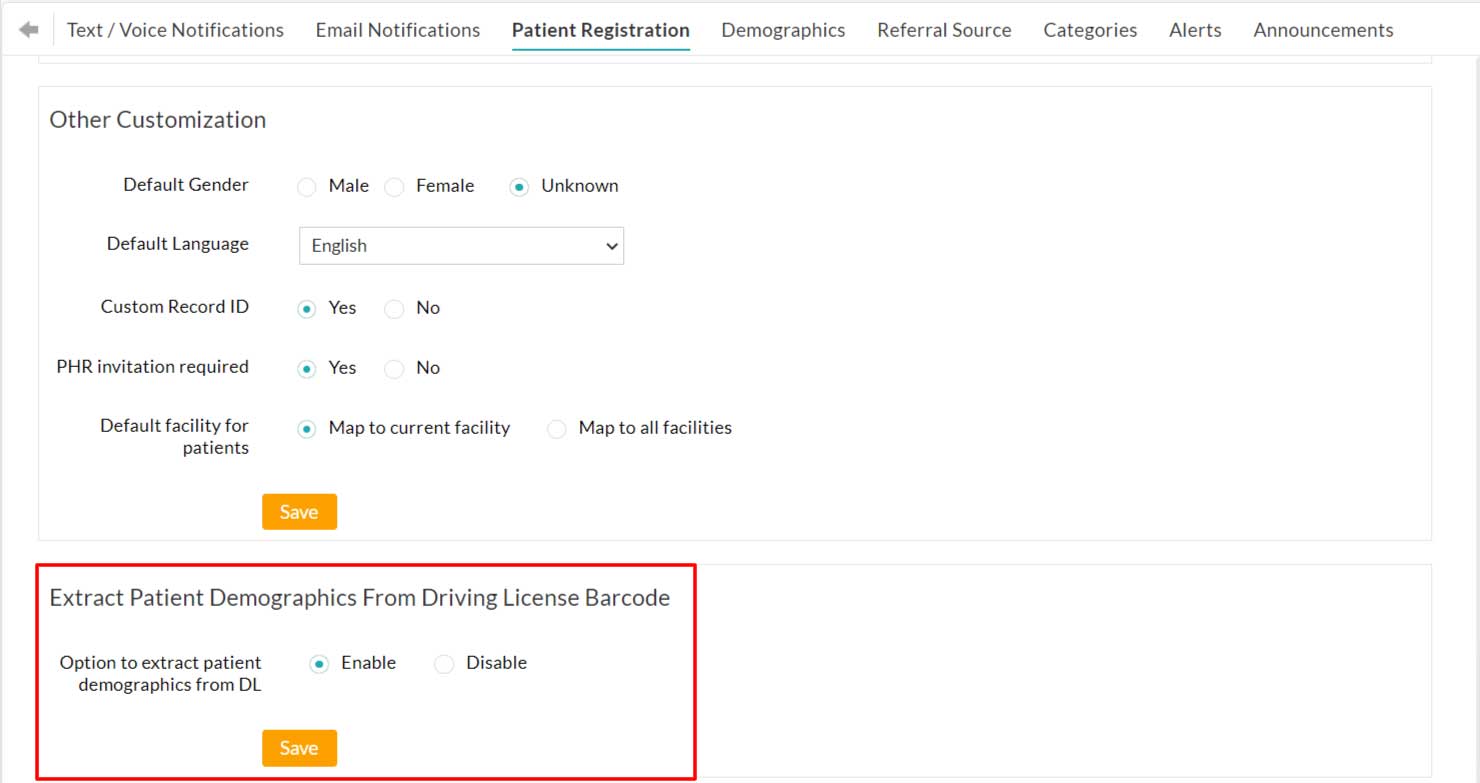Open the Alerts tab

tap(1195, 30)
